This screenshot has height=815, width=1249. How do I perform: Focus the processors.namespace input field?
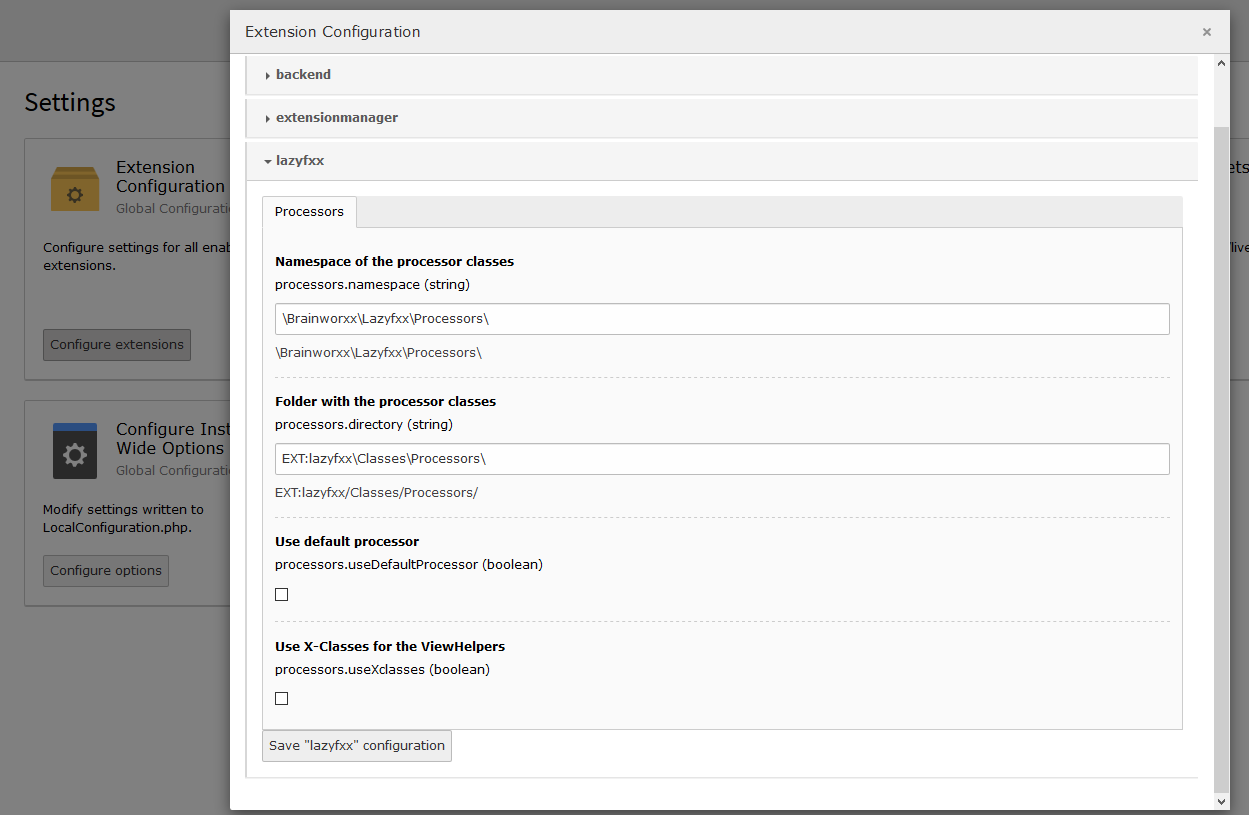click(722, 319)
